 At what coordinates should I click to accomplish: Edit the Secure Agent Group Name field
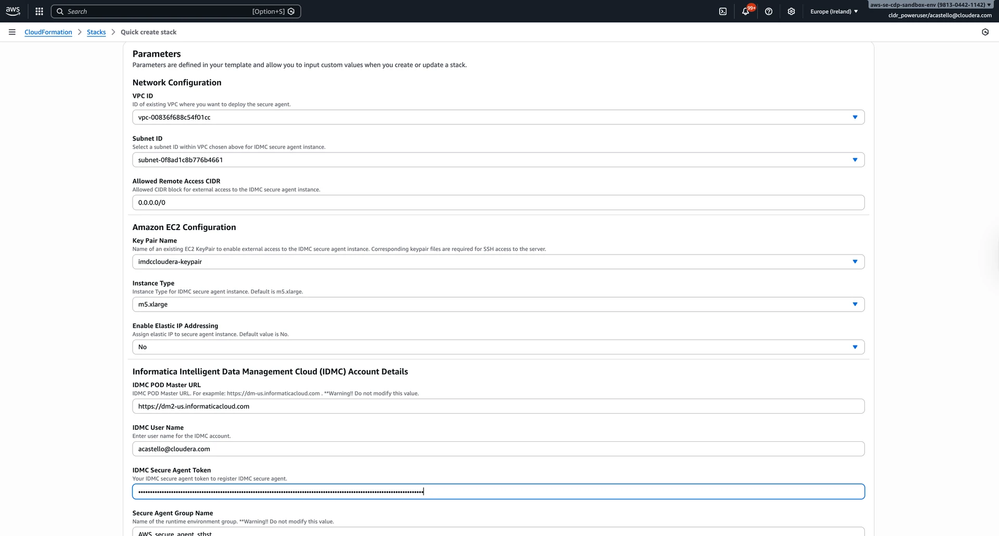click(498, 532)
